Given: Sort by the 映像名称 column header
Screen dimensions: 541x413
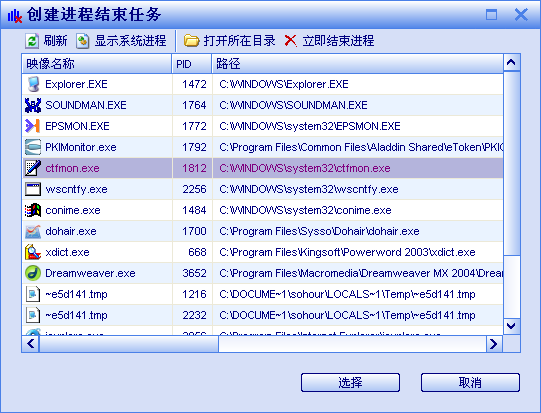Looking at the screenshot, I should coord(97,64).
